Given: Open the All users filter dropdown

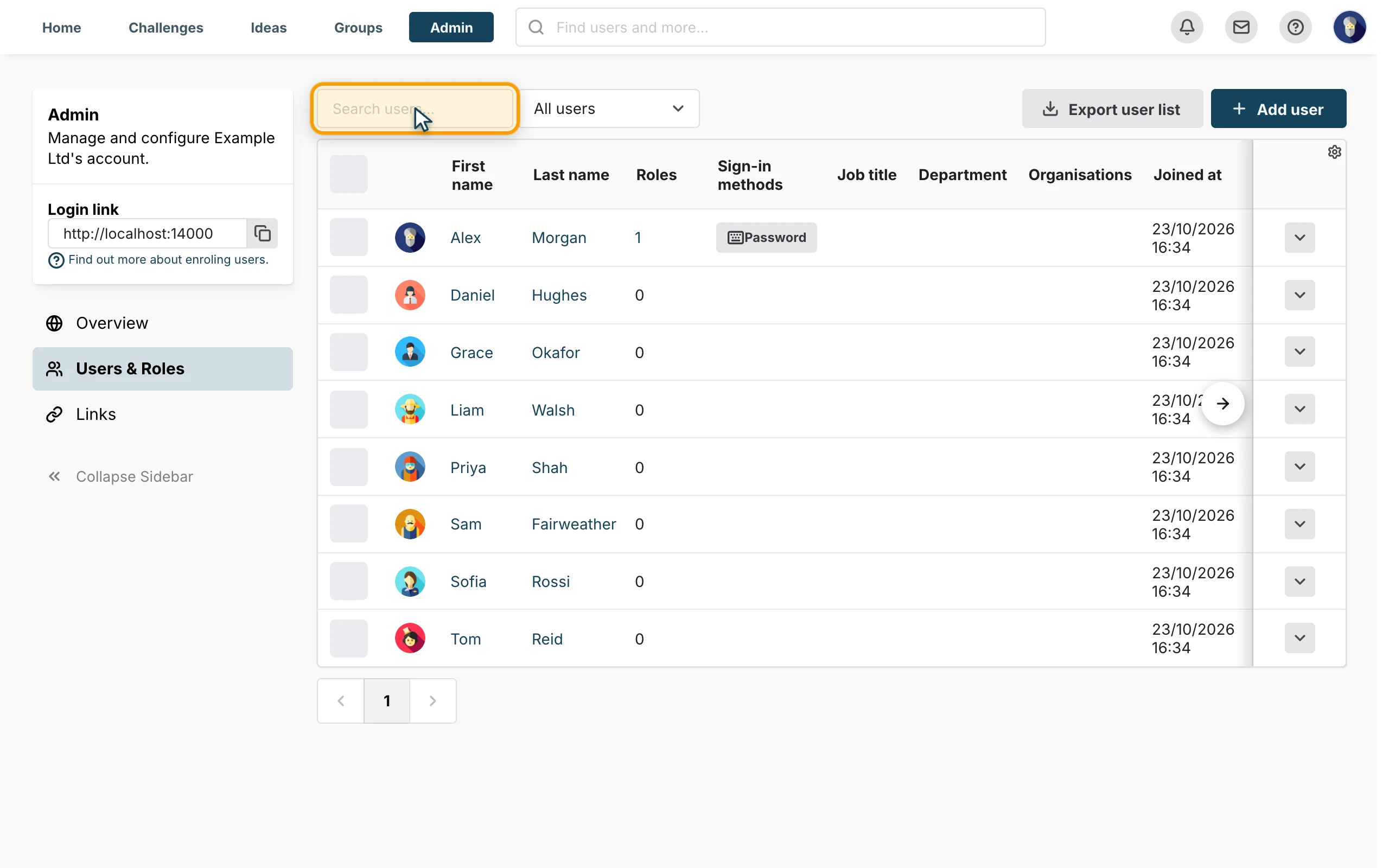Looking at the screenshot, I should (609, 108).
